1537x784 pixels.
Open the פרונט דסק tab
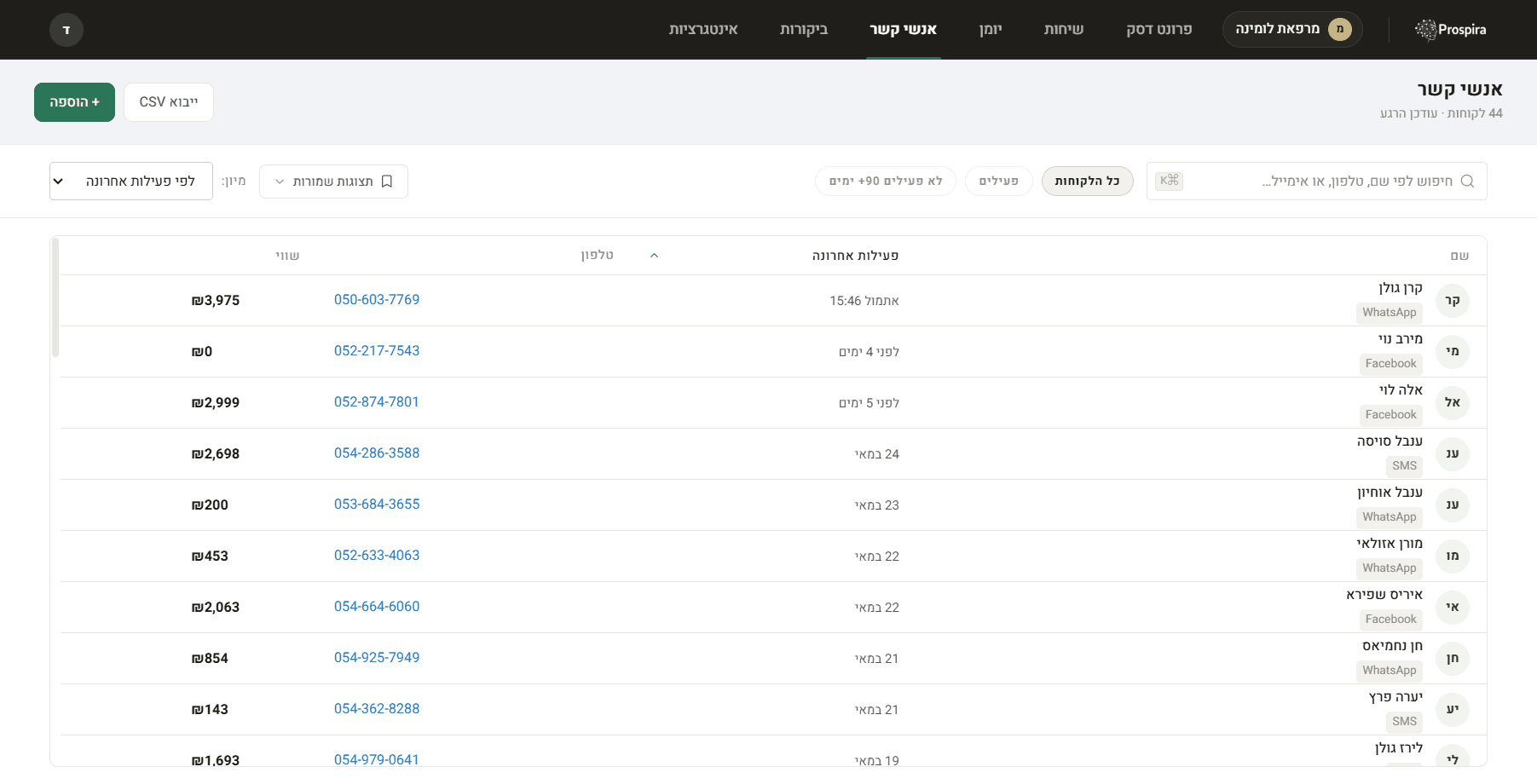1159,30
